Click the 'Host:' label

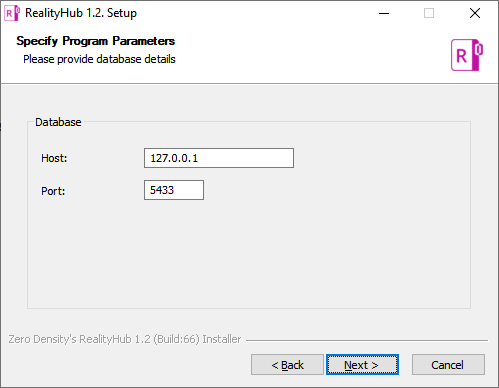point(54,158)
